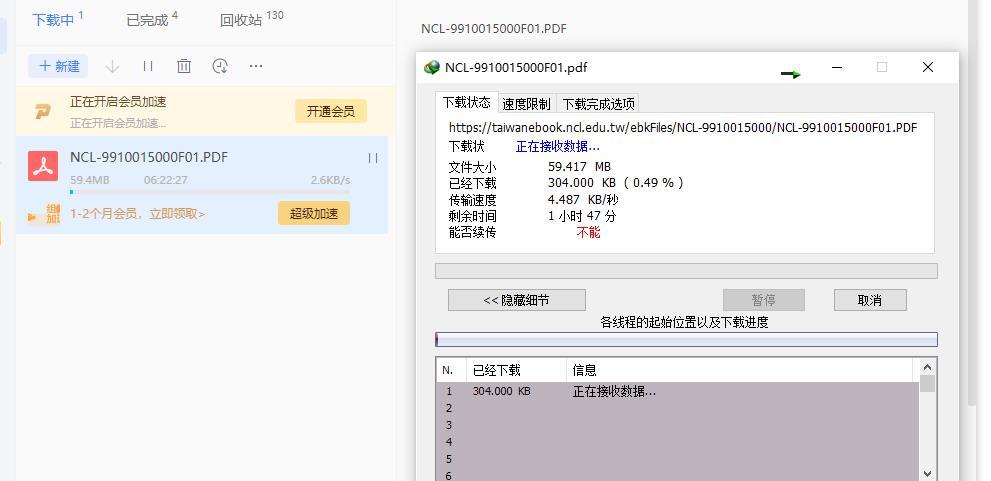
Task: Open the 回收站 recycle bin tab
Action: [x=241, y=20]
